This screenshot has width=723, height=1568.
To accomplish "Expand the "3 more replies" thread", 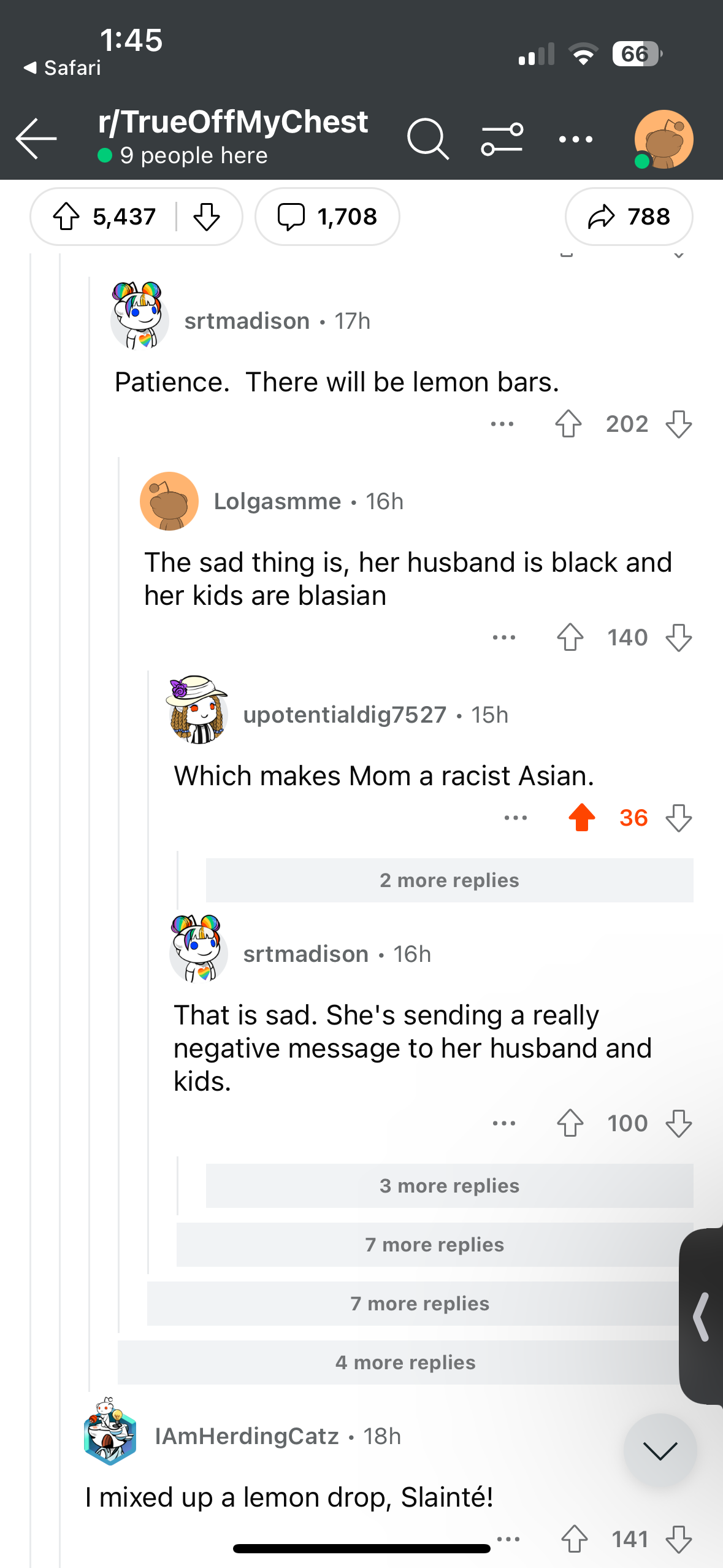I will [x=449, y=1186].
